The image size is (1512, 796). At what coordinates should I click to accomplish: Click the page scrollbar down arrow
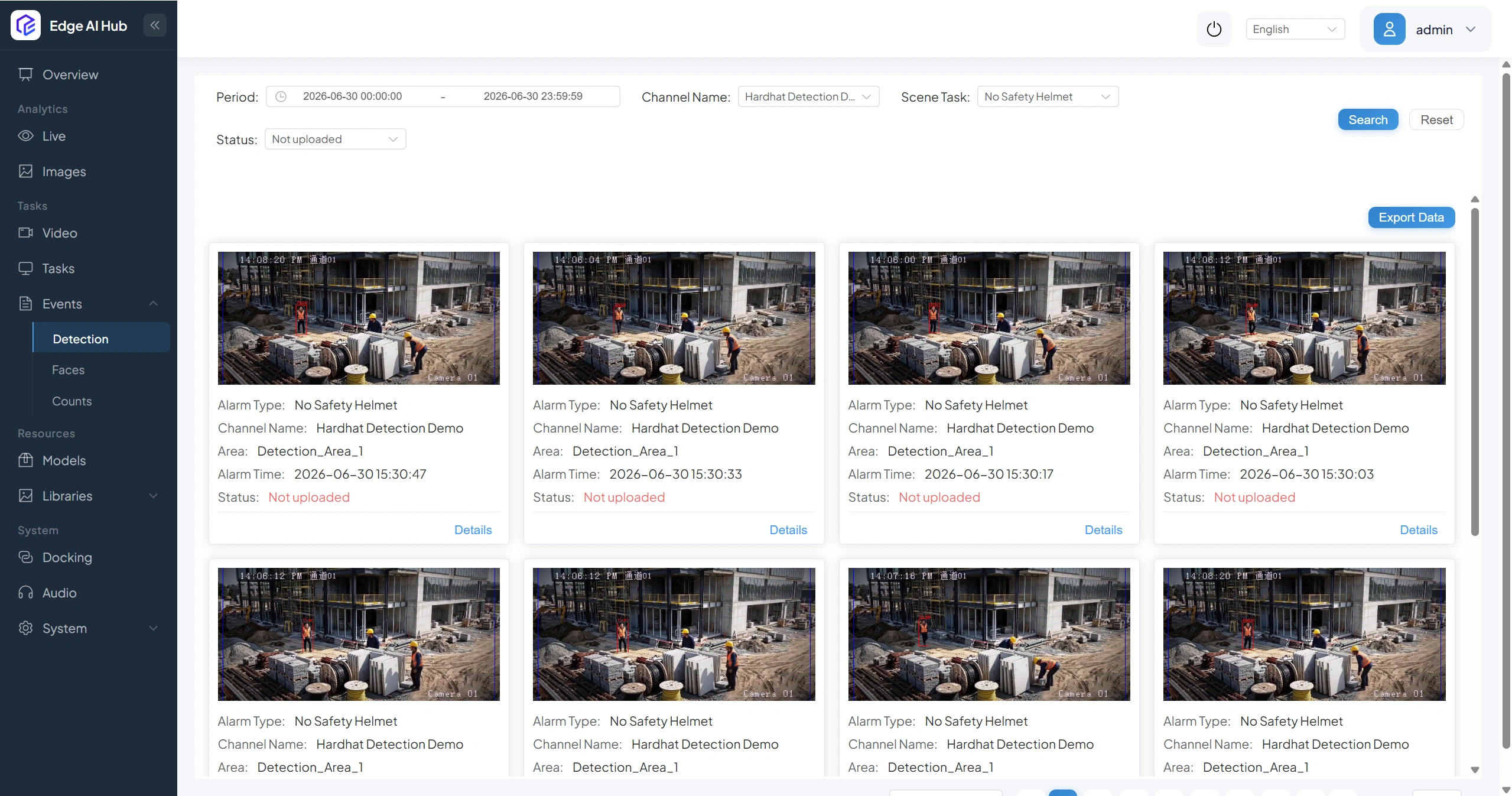1506,790
